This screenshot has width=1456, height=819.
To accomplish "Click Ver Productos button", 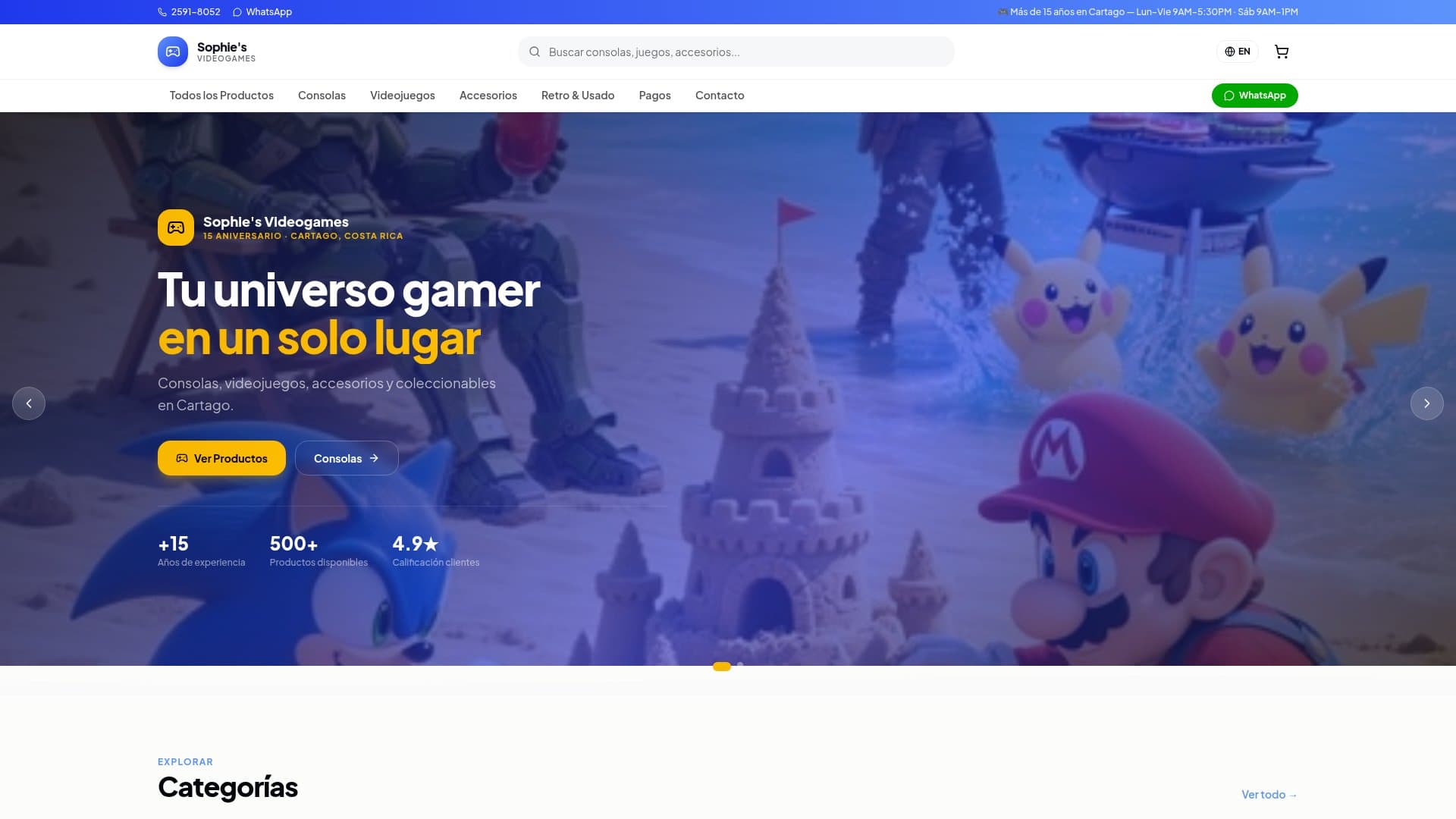I will [221, 458].
